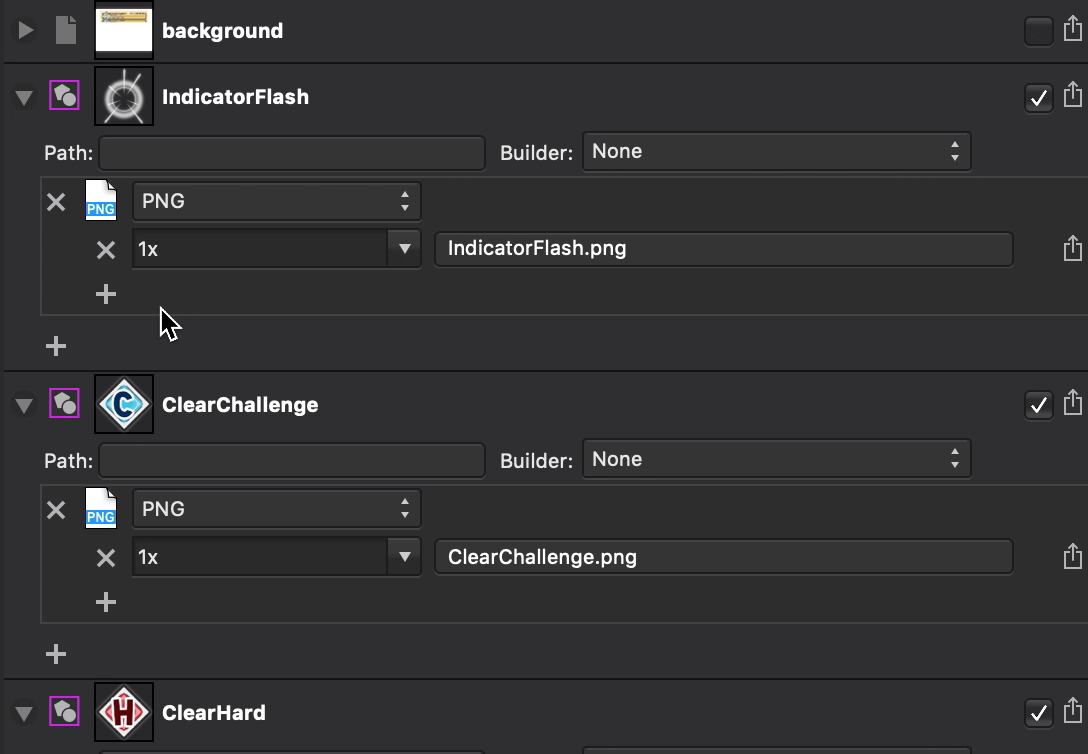The height and width of the screenshot is (754, 1088).
Task: Add new size under IndicatorFlash PNG format
Action: [105, 294]
